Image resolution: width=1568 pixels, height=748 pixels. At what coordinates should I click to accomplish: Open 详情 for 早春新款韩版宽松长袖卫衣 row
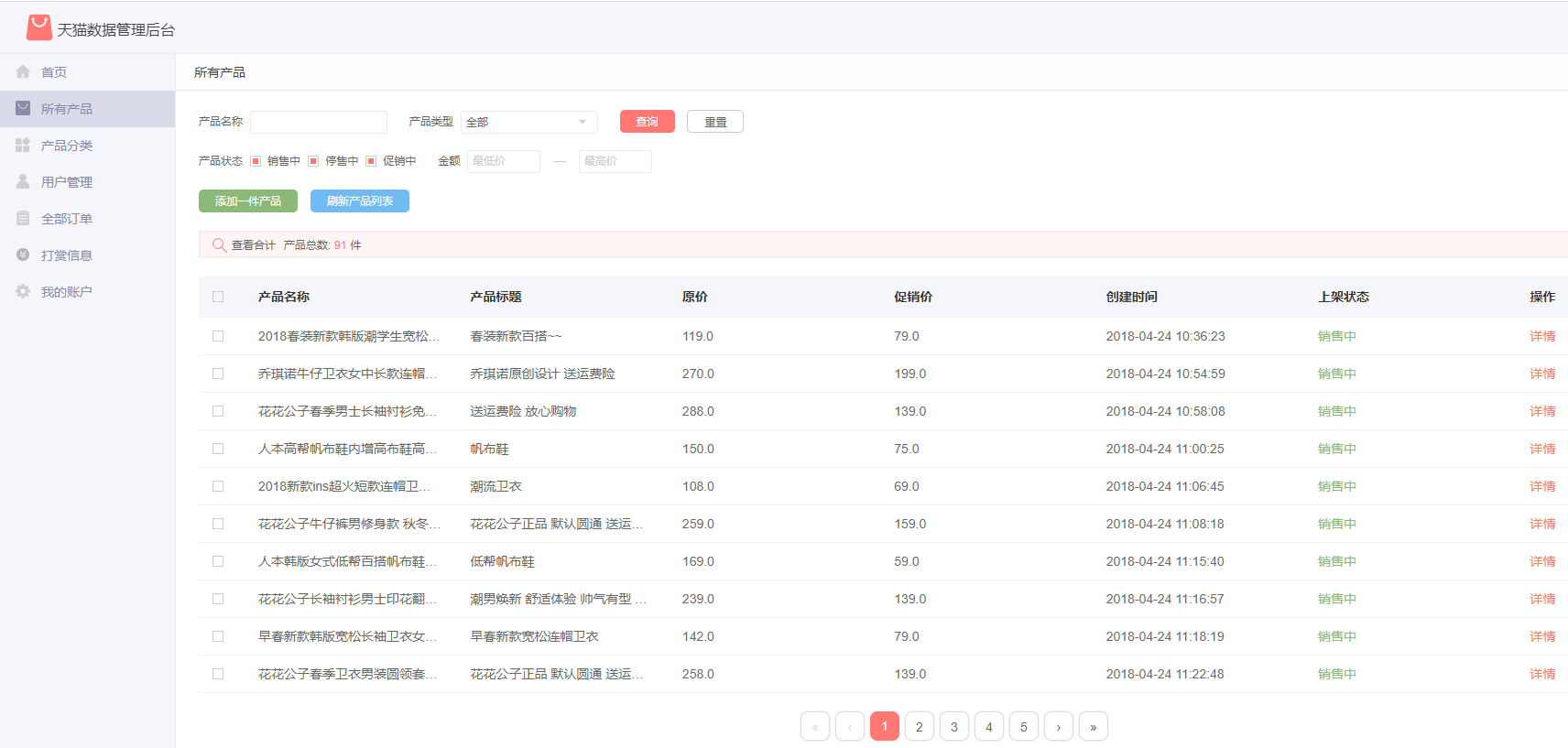click(x=1542, y=636)
